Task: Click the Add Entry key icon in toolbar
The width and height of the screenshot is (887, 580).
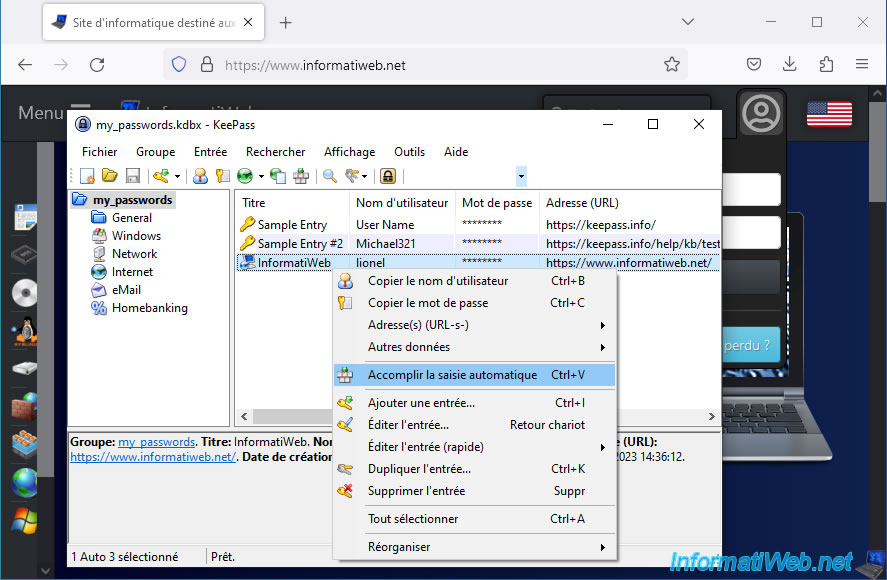Action: [x=161, y=176]
